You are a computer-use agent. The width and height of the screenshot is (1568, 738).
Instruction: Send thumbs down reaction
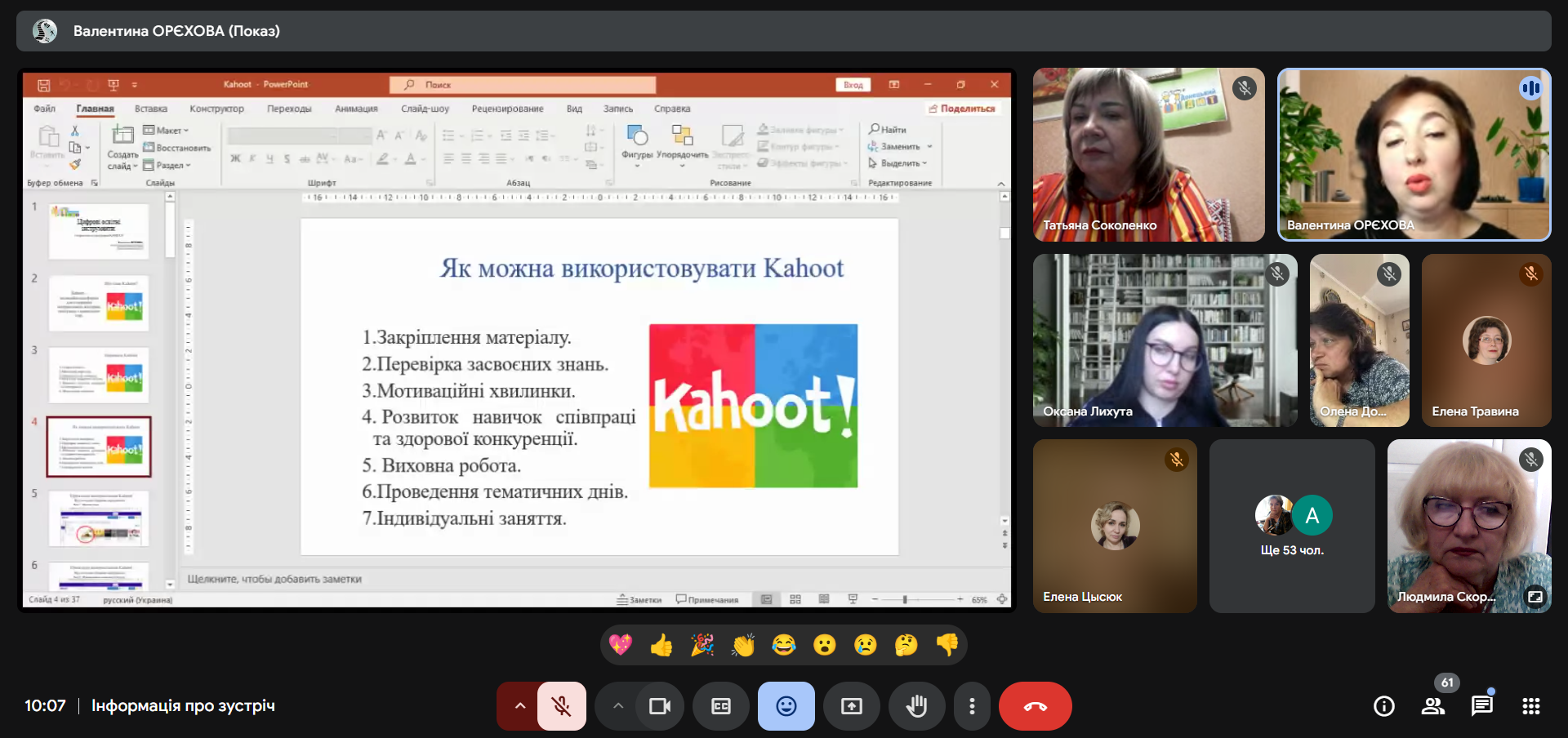[x=947, y=645]
